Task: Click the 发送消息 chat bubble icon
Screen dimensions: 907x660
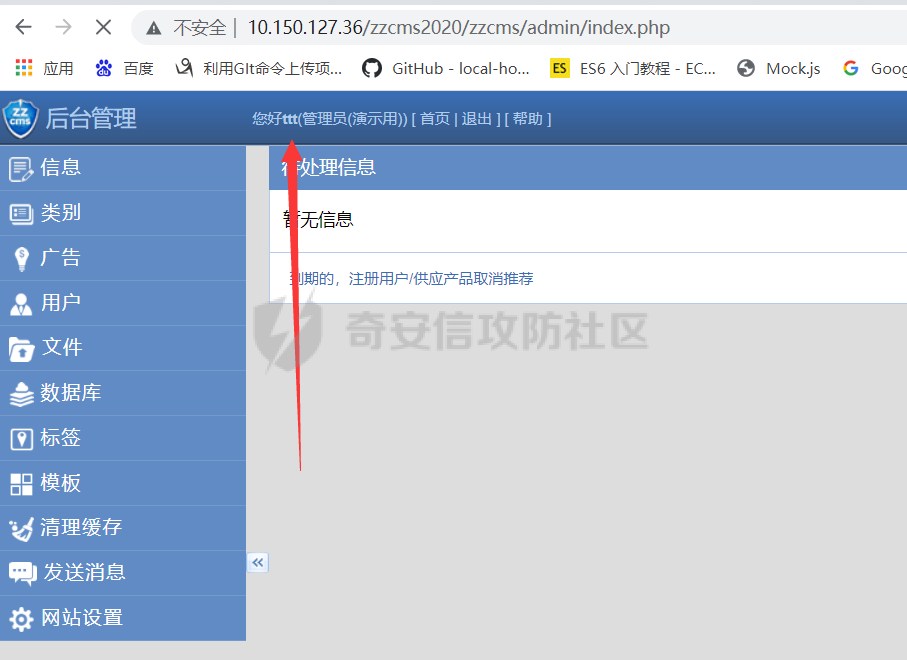Action: tap(22, 574)
